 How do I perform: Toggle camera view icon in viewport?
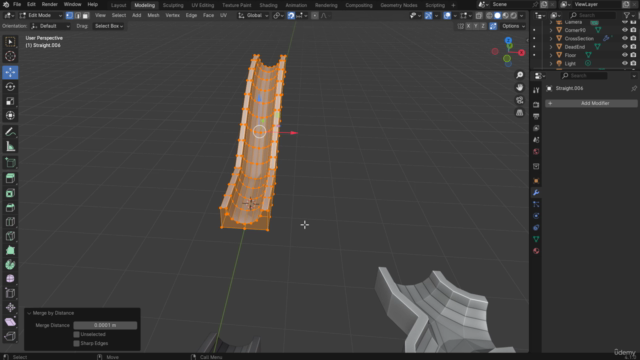[520, 100]
